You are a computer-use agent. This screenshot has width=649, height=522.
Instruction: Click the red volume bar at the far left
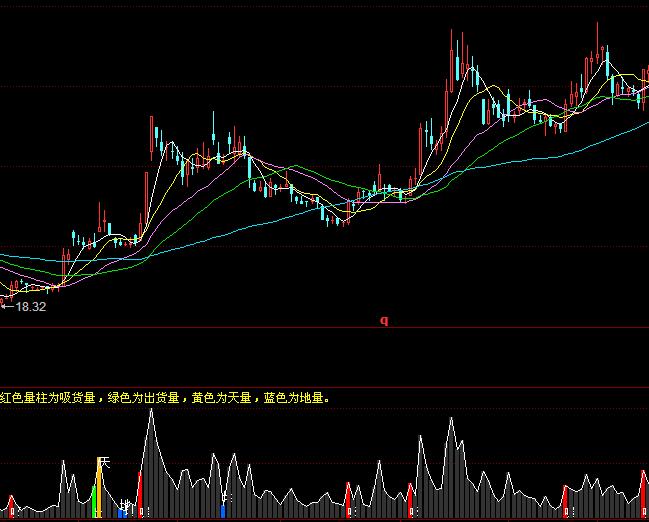point(13,507)
